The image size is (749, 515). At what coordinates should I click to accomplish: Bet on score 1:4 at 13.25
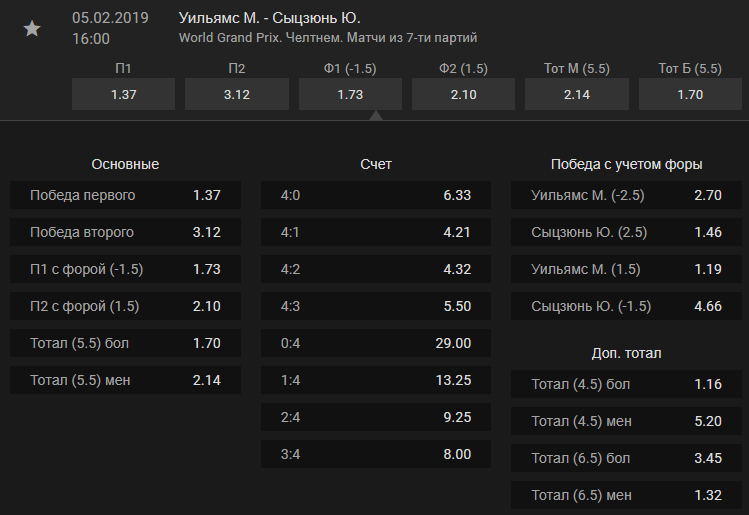pos(376,380)
